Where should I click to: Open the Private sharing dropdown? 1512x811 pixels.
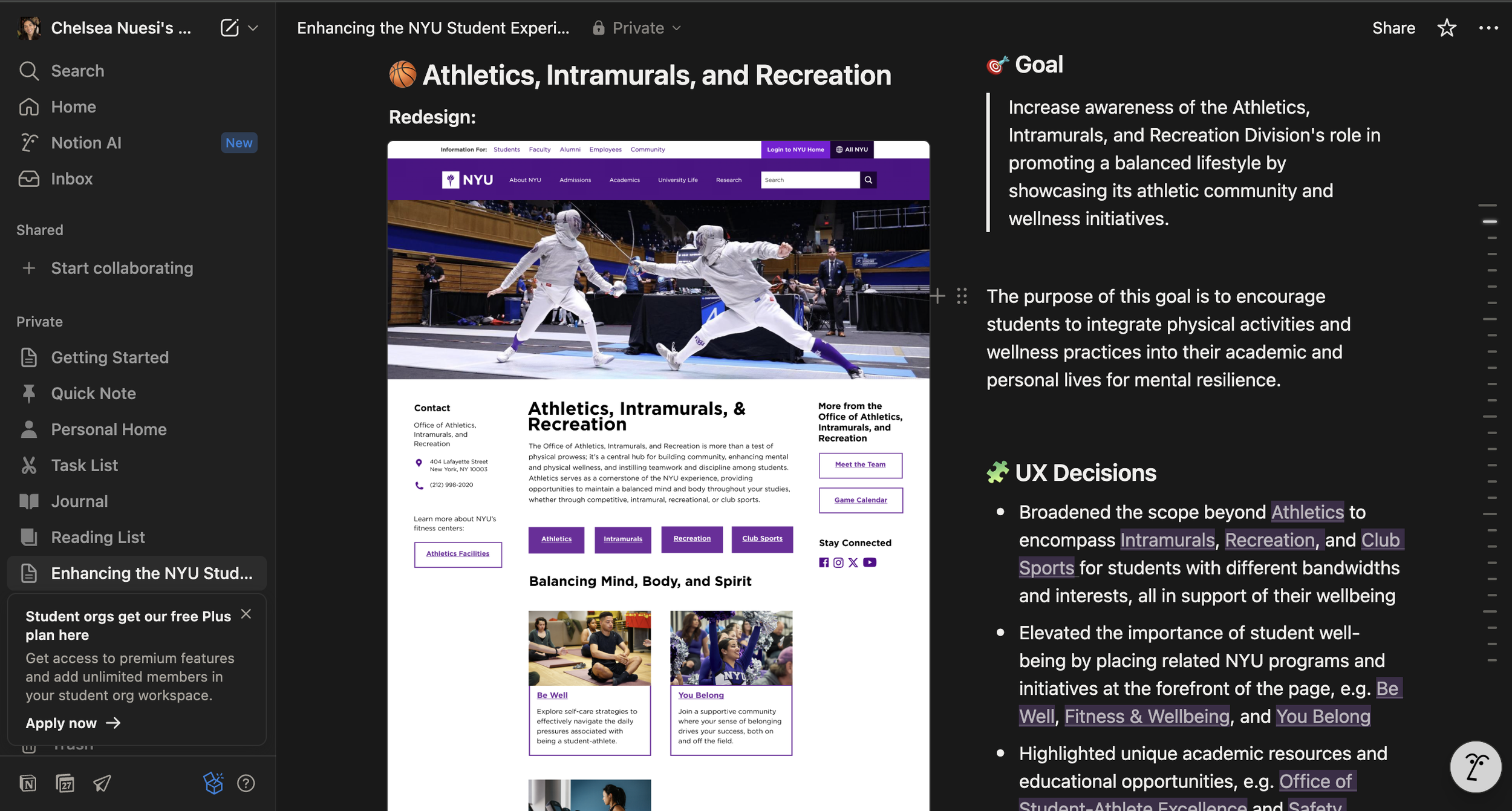[637, 28]
